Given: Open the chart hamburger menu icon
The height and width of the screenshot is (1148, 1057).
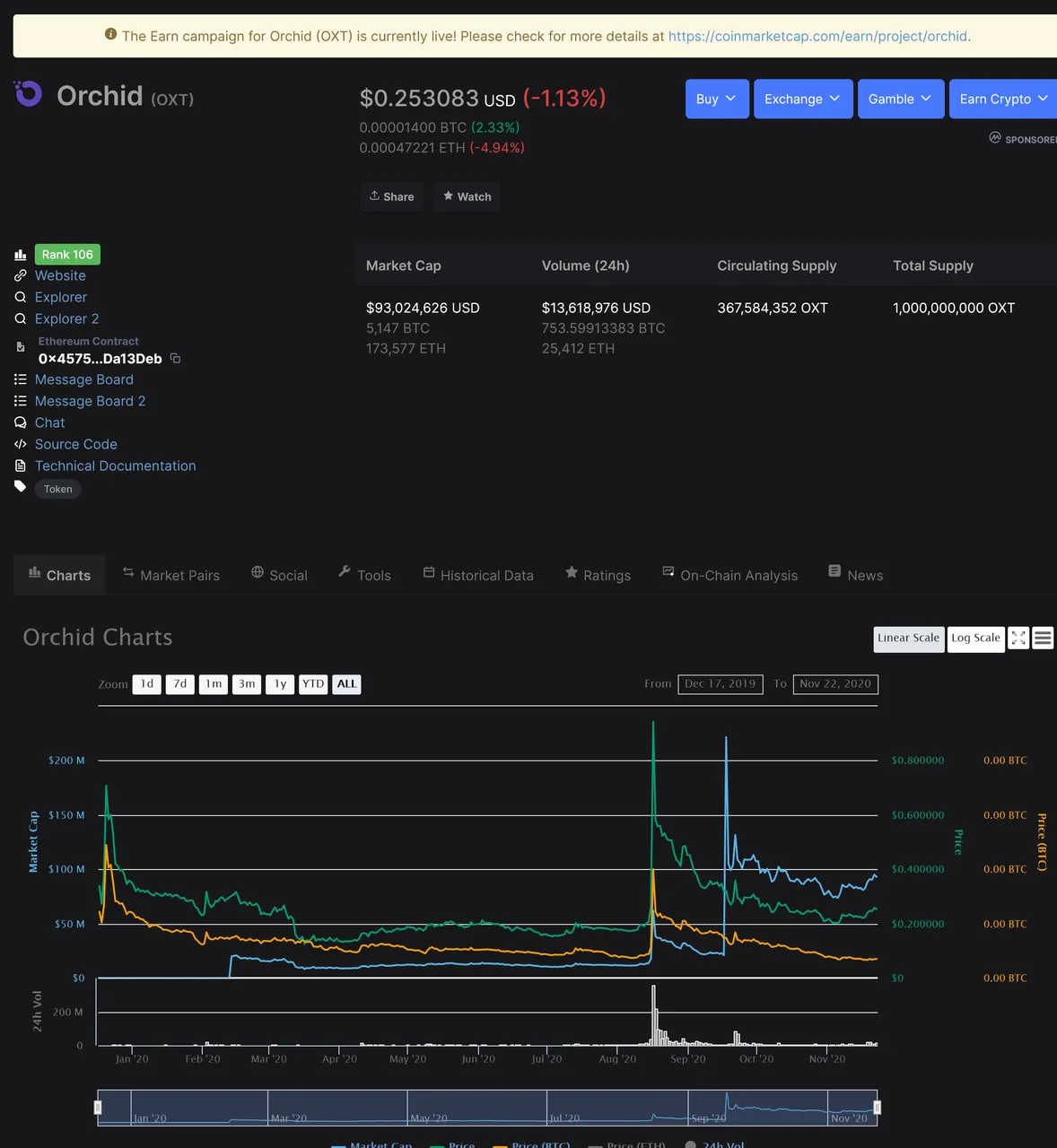Looking at the screenshot, I should tap(1043, 638).
